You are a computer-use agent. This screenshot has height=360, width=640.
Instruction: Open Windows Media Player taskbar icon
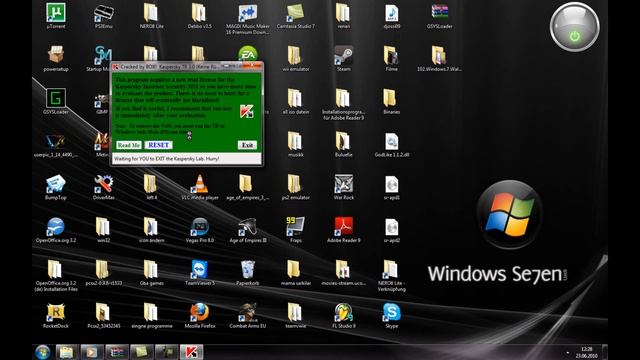point(91,352)
